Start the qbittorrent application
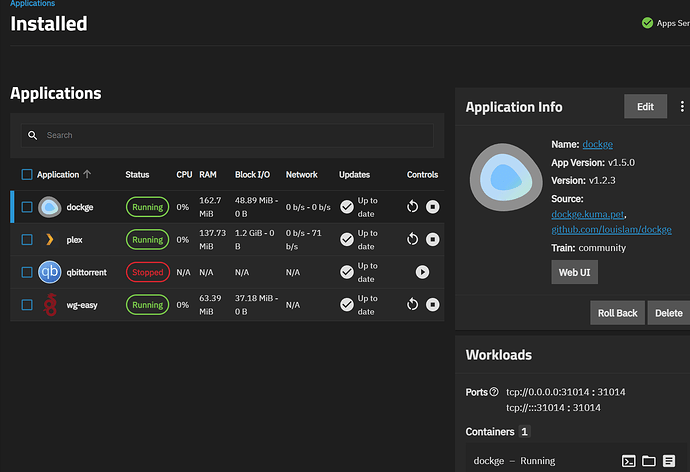 (422, 272)
